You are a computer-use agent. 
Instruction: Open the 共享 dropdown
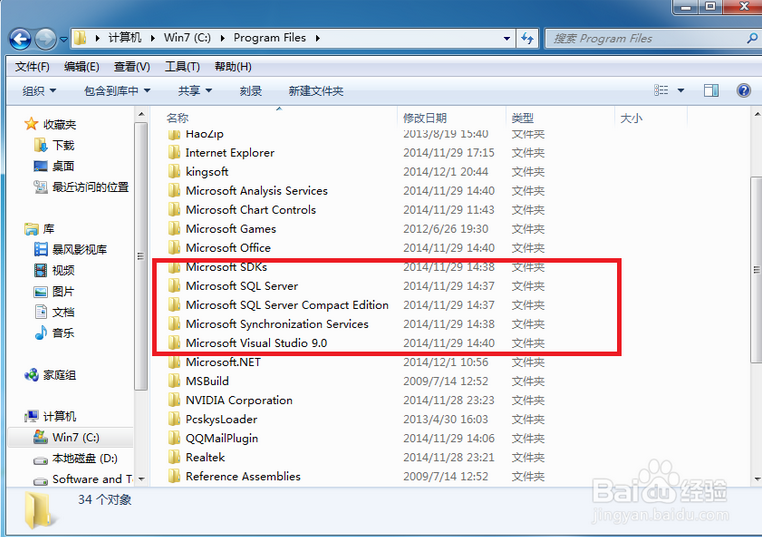click(x=195, y=91)
